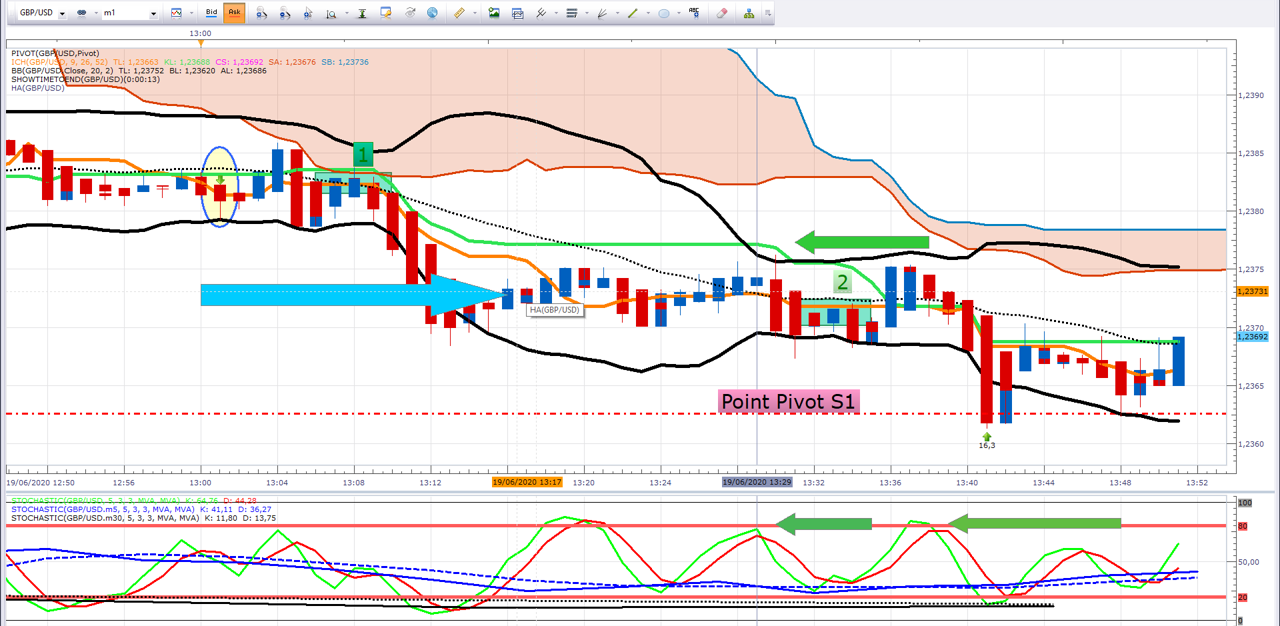Toggle the Bid price button
Image resolution: width=1280 pixels, height=626 pixels.
click(211, 14)
